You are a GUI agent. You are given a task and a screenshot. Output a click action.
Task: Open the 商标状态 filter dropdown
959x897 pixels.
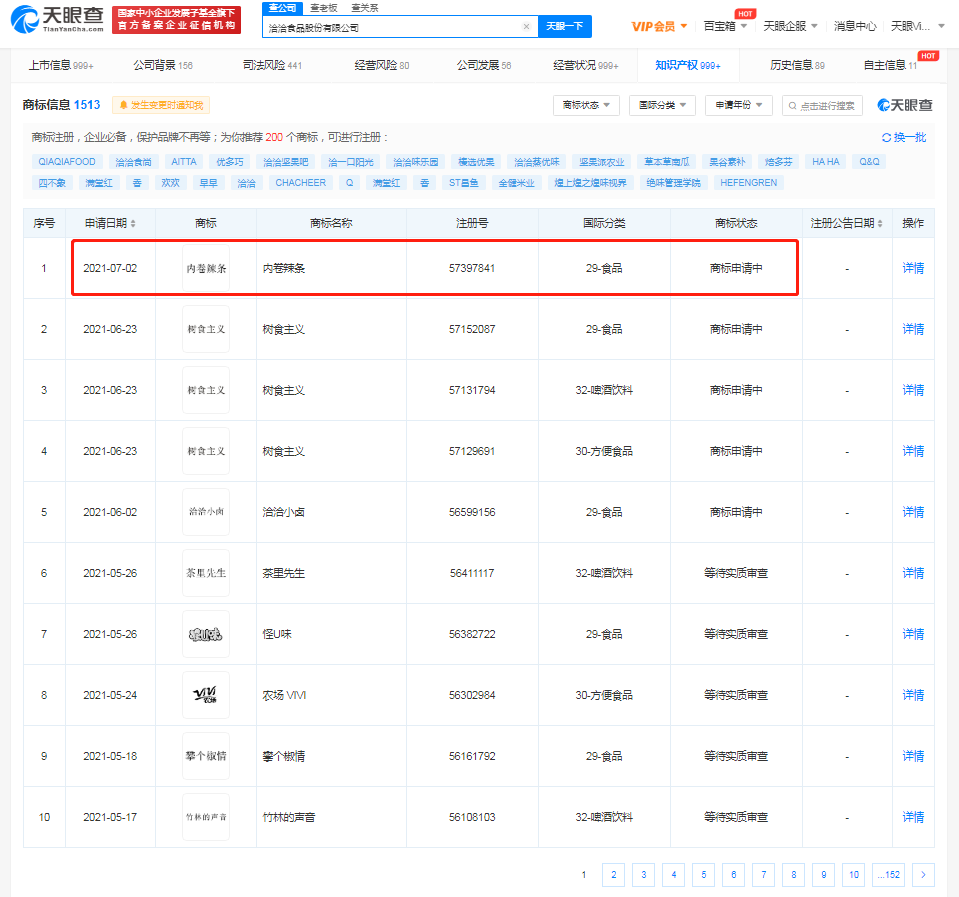(586, 105)
